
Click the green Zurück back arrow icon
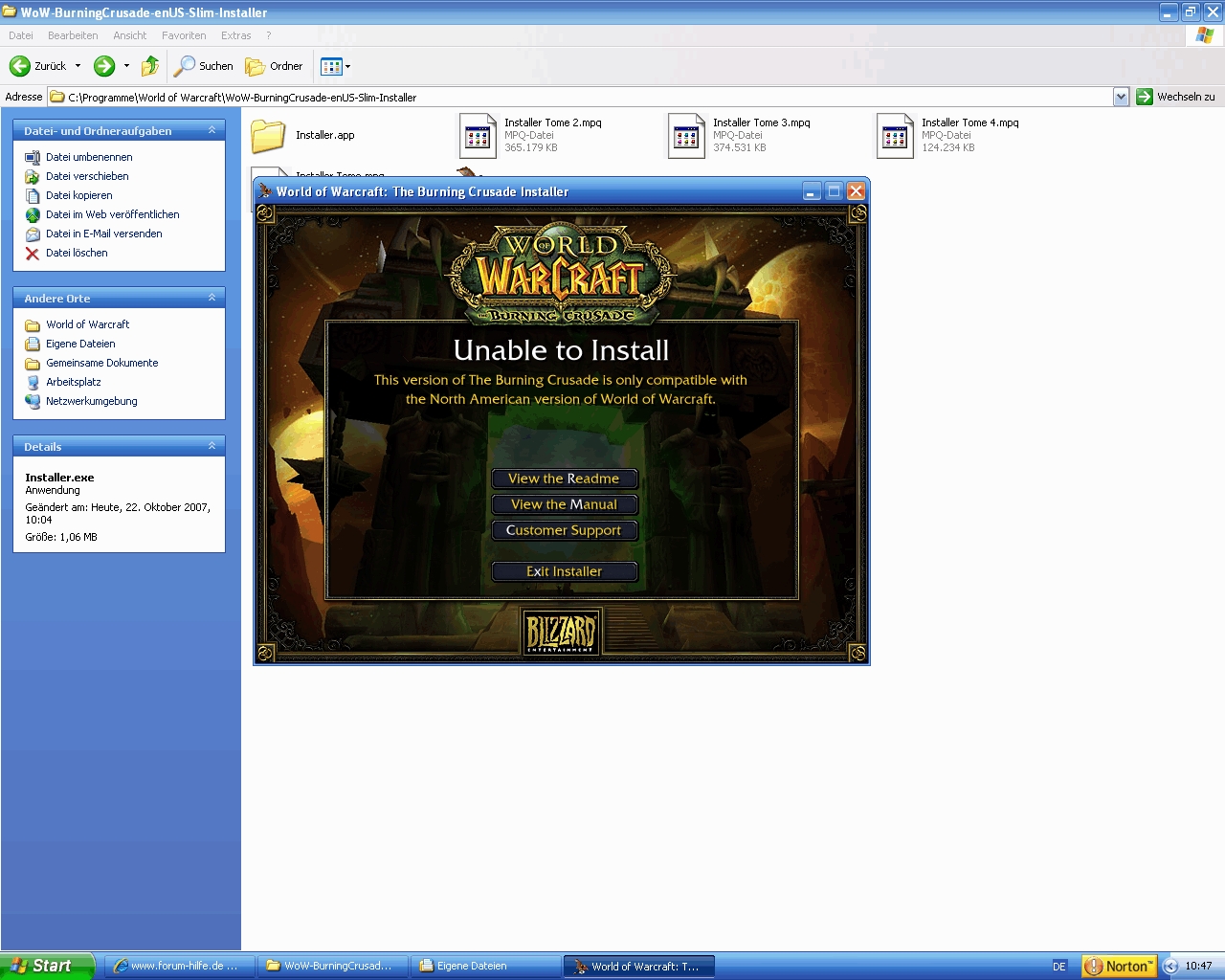19,66
